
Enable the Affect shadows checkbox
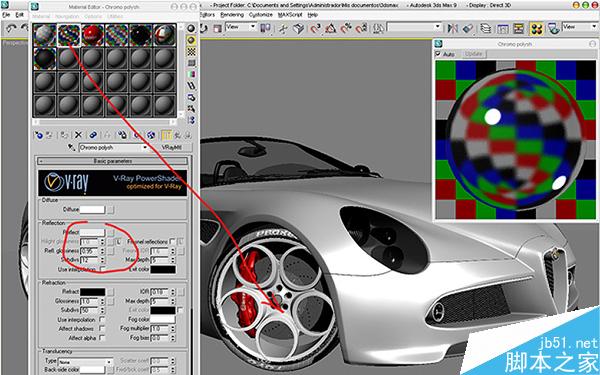(102, 329)
